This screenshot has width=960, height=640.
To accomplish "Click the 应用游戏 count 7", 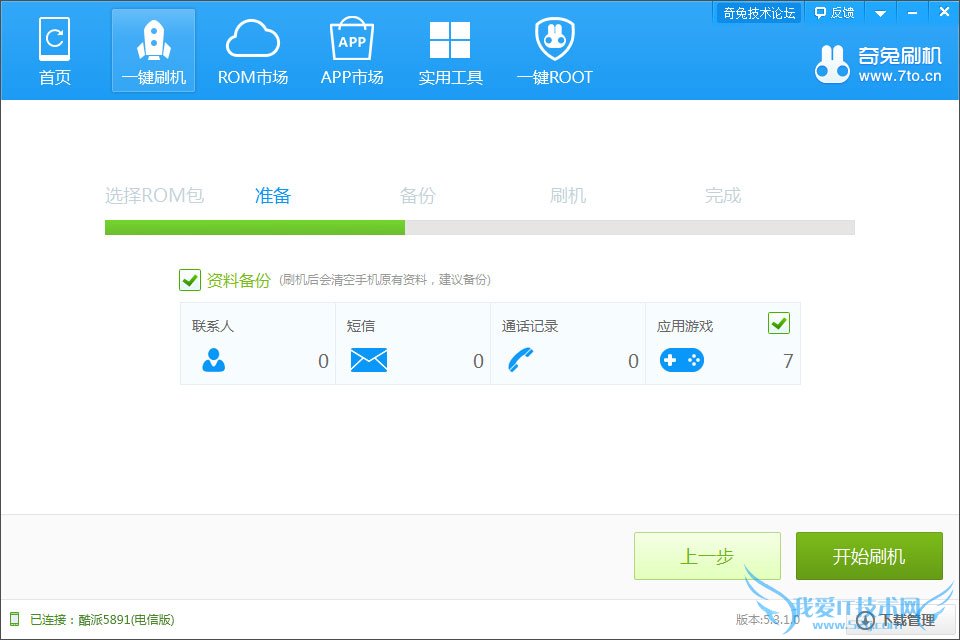I will pos(788,361).
